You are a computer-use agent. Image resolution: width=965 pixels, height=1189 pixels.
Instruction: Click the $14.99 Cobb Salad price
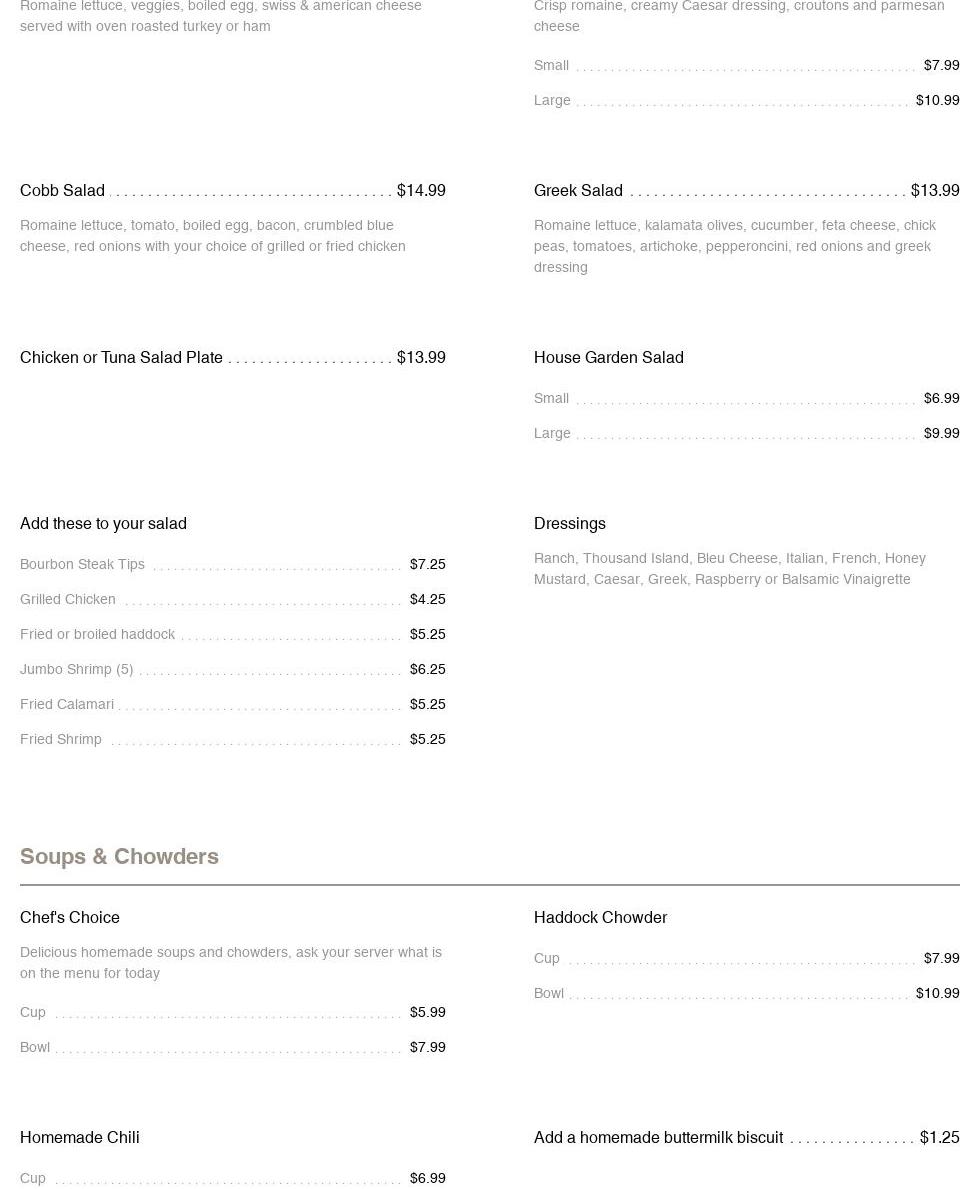point(421,190)
